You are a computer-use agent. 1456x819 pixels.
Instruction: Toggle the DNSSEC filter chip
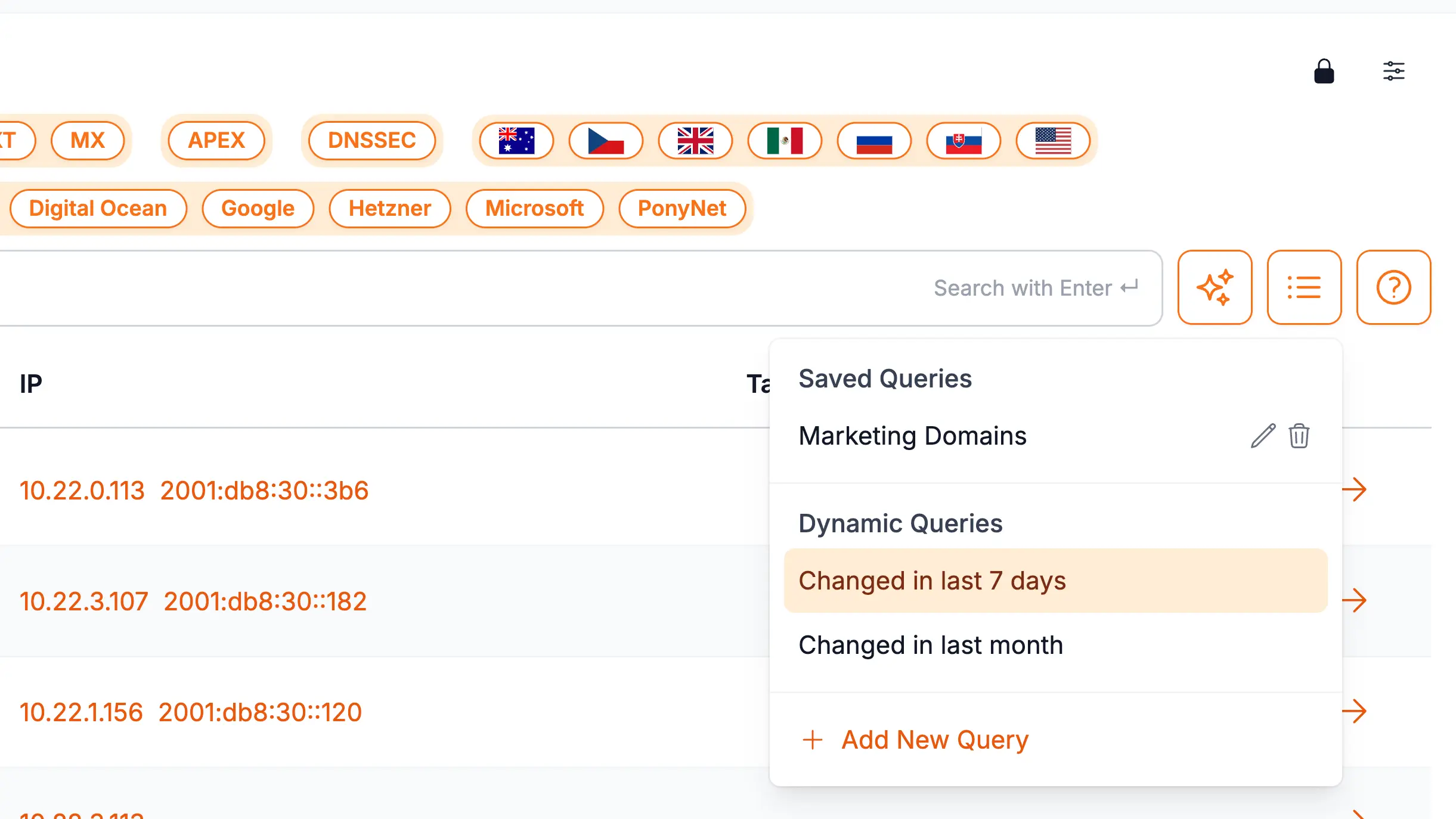[372, 141]
